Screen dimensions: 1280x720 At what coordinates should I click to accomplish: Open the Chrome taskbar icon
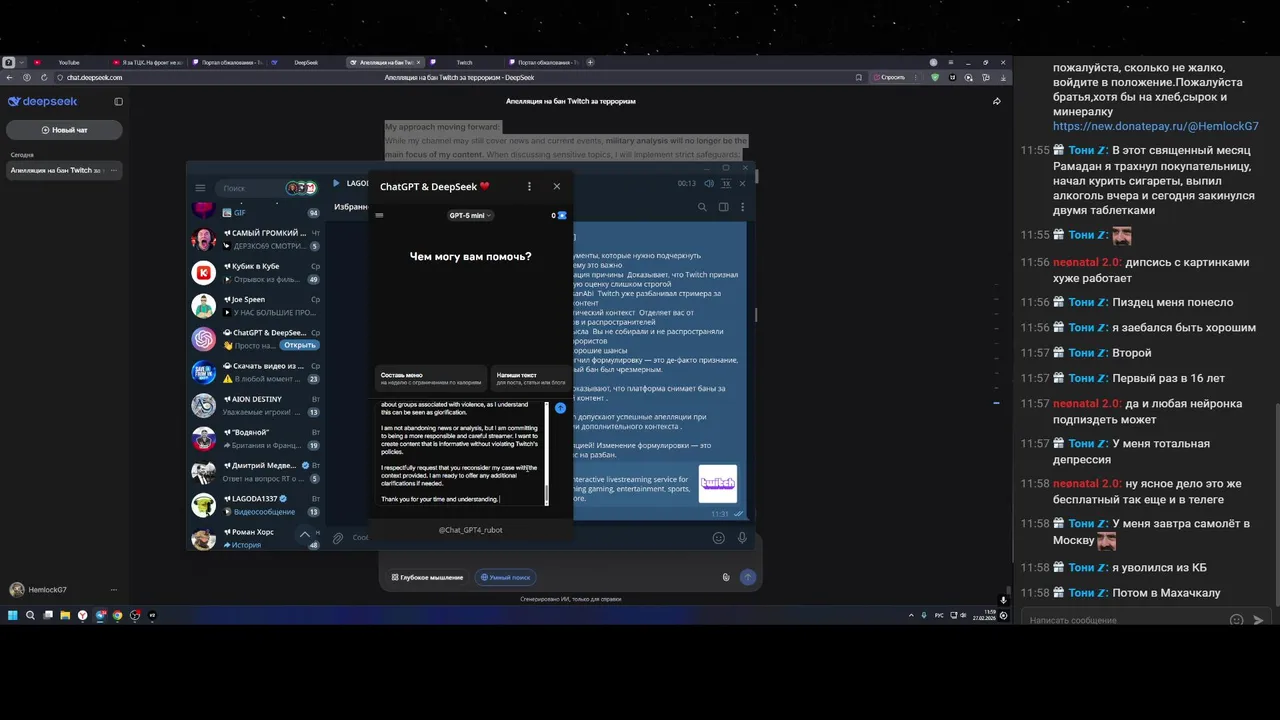(x=117, y=615)
